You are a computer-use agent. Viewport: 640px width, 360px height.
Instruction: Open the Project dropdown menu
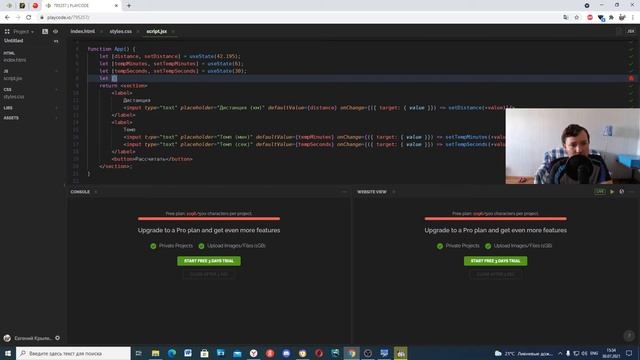pos(23,31)
